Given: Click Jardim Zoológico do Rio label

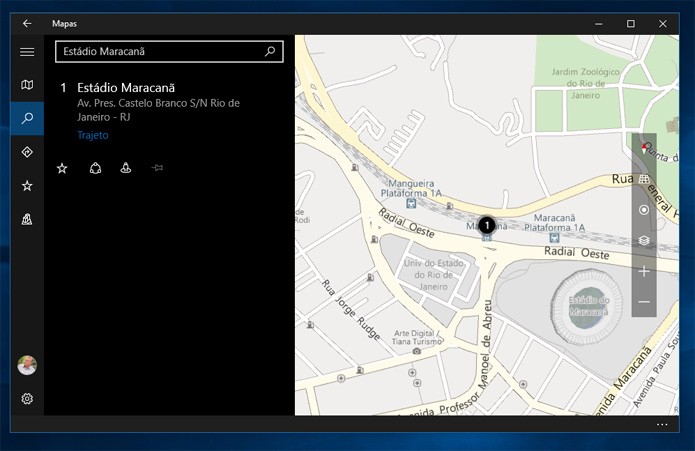Looking at the screenshot, I should tap(586, 83).
